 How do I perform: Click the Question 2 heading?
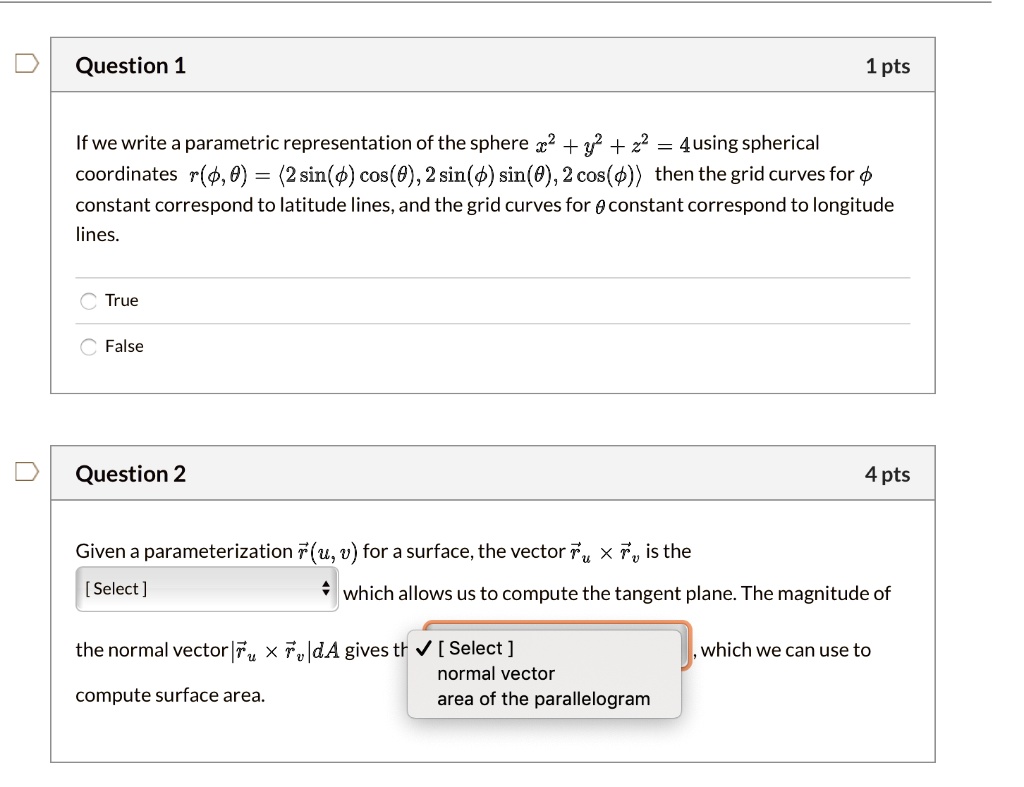[x=131, y=474]
